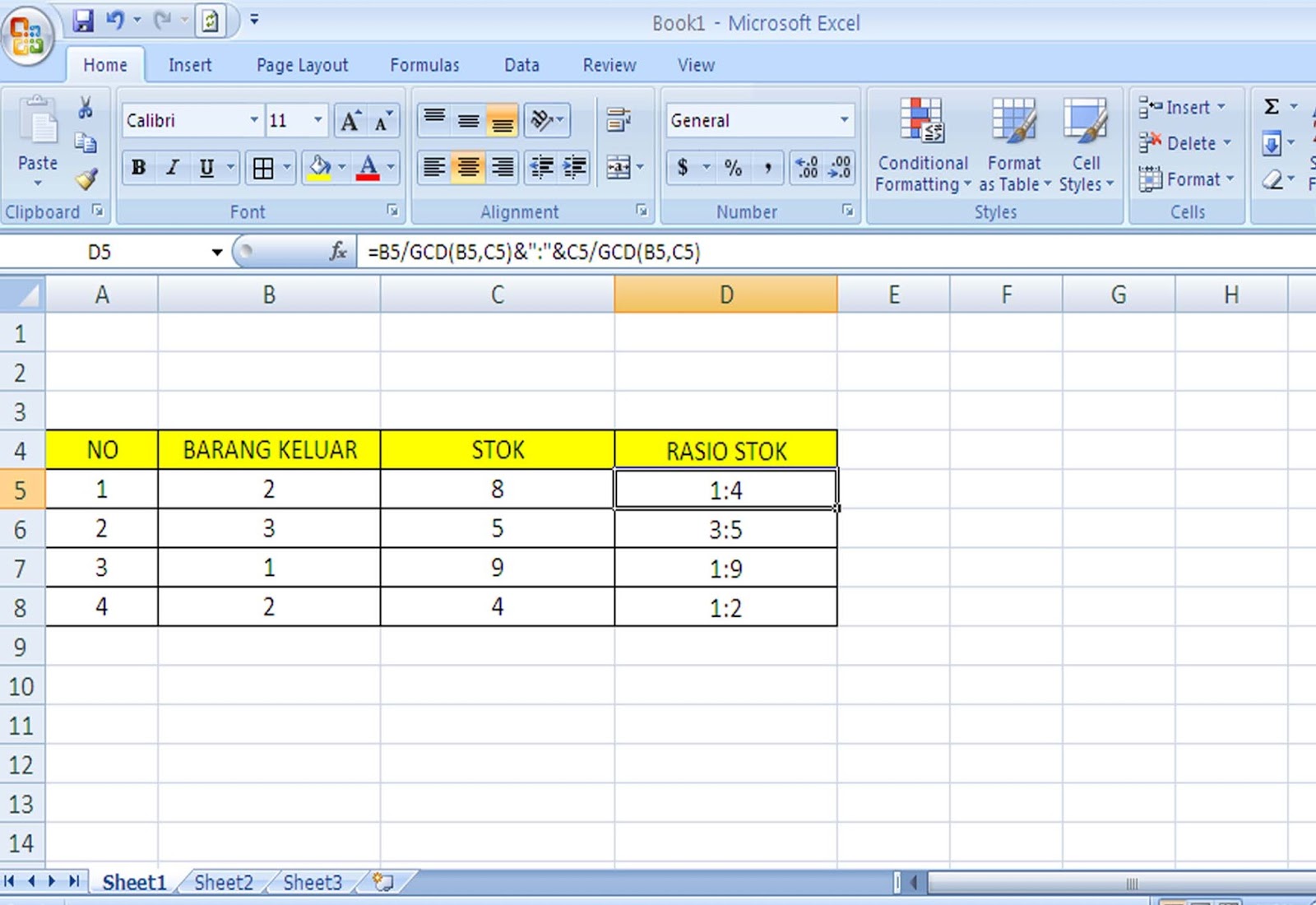Click the Percent Style icon
This screenshot has height=905, width=1316.
734,168
